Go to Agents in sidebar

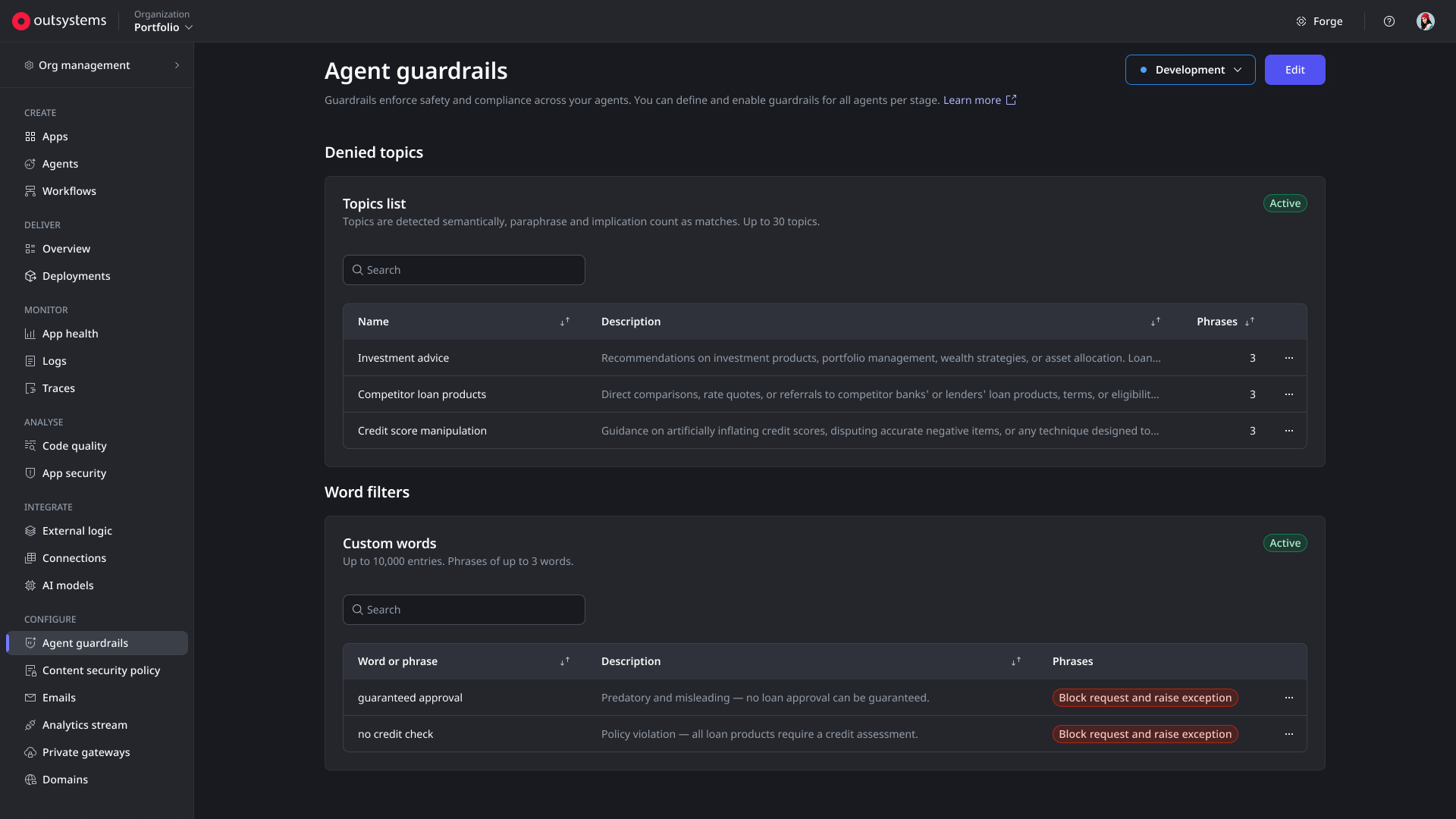tap(97, 164)
